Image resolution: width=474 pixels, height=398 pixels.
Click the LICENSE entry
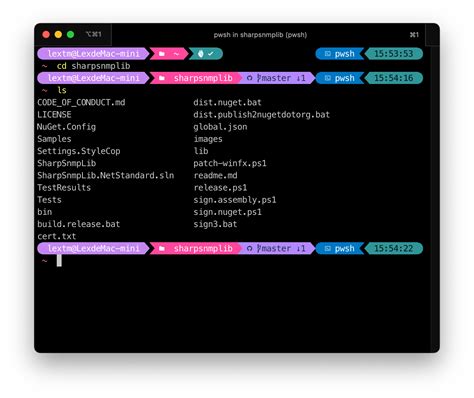(x=54, y=115)
